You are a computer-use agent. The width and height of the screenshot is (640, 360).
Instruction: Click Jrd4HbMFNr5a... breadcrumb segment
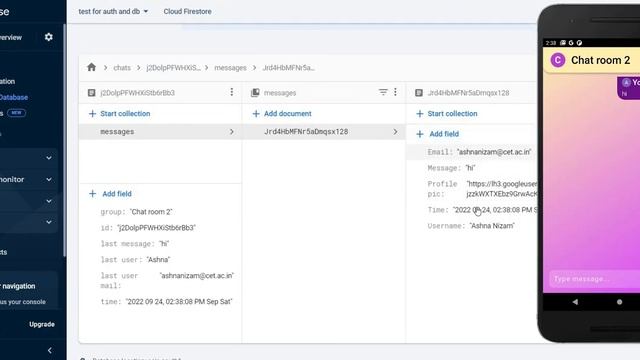tap(289, 68)
